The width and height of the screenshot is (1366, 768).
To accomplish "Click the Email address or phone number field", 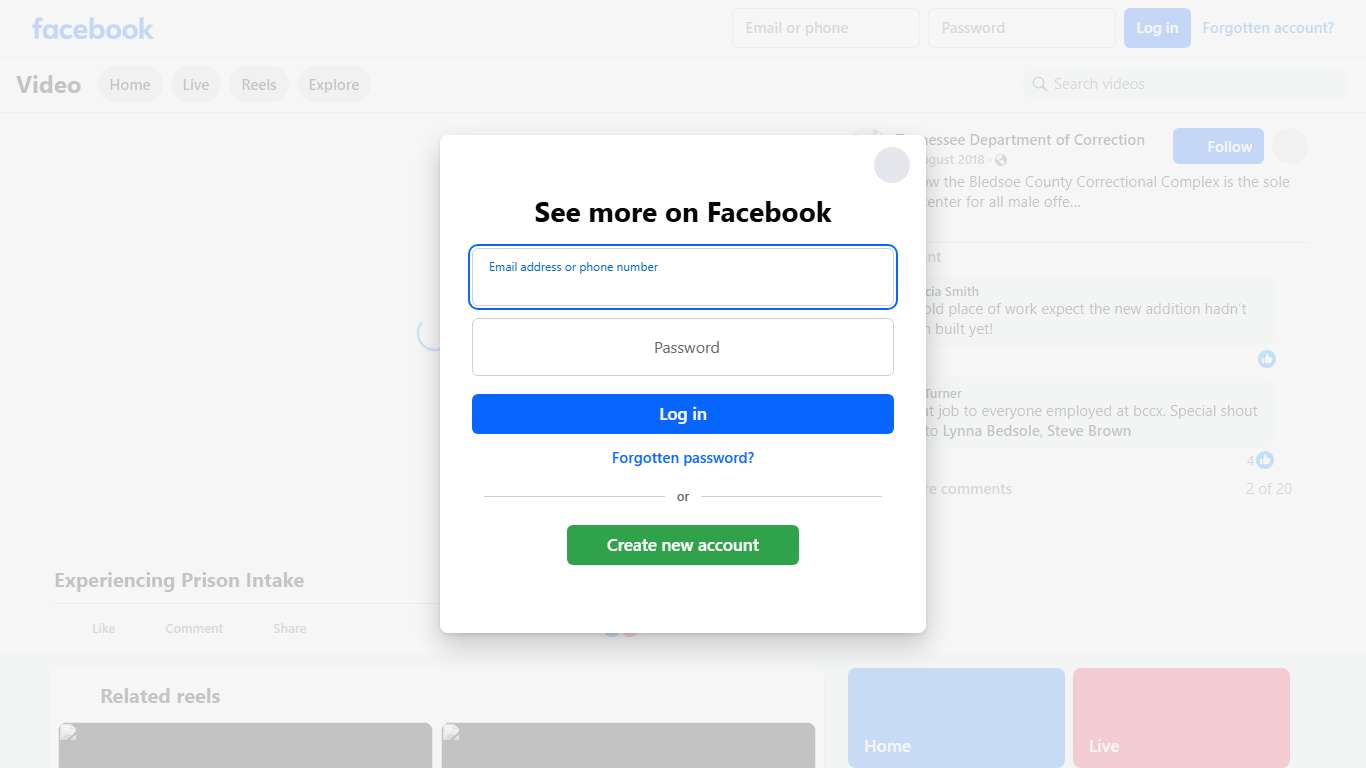I will pyautogui.click(x=683, y=277).
